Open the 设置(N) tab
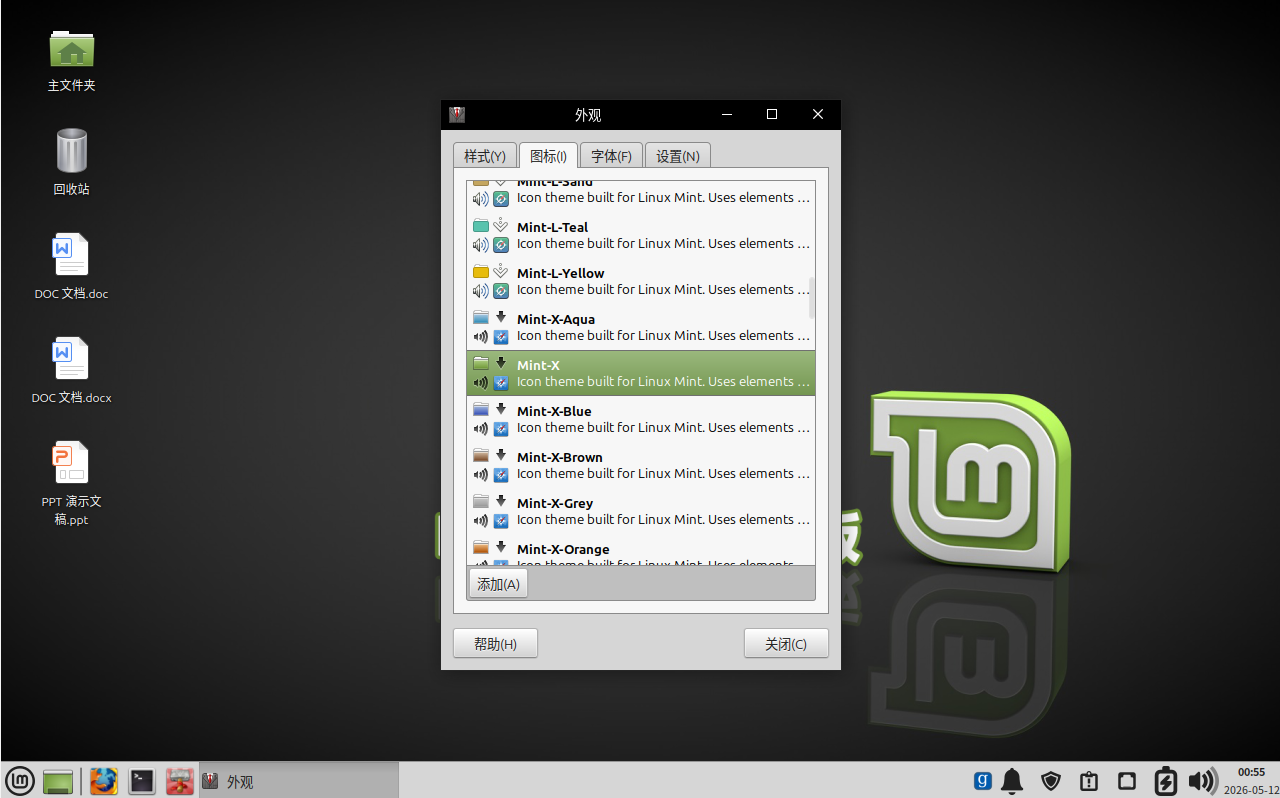 click(x=678, y=156)
